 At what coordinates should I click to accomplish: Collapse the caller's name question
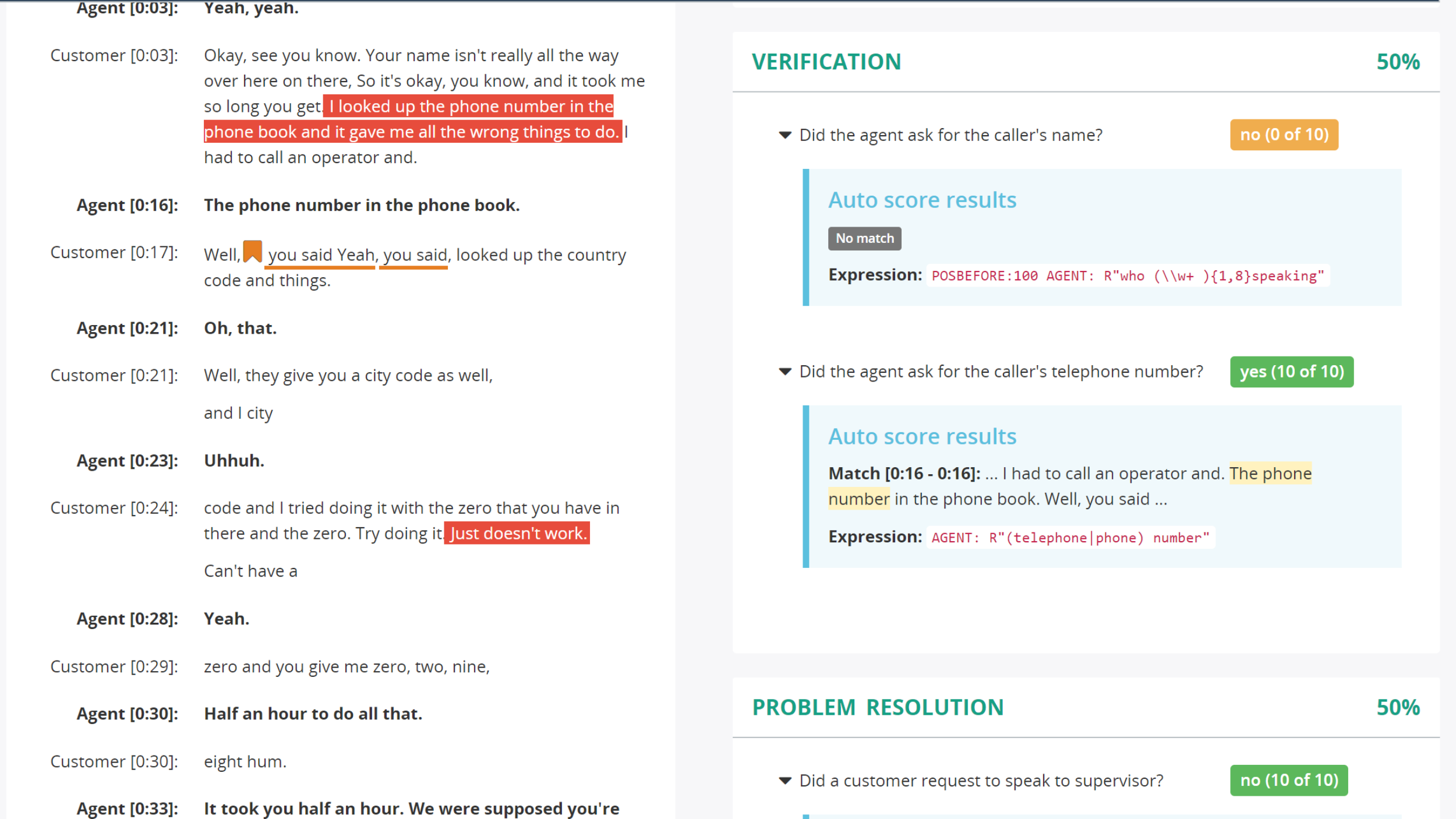point(785,135)
